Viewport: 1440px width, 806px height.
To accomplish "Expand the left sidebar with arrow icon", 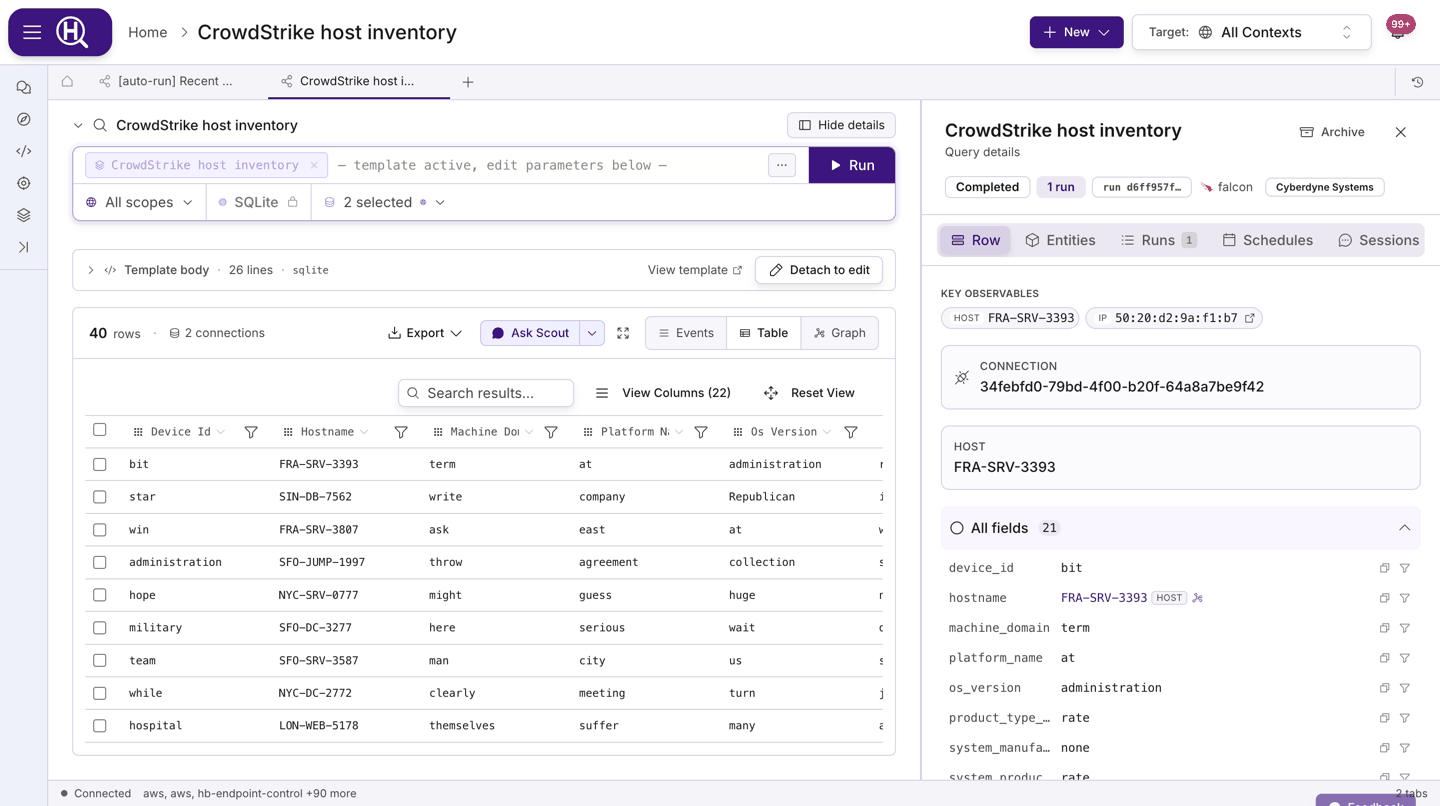I will pos(24,247).
